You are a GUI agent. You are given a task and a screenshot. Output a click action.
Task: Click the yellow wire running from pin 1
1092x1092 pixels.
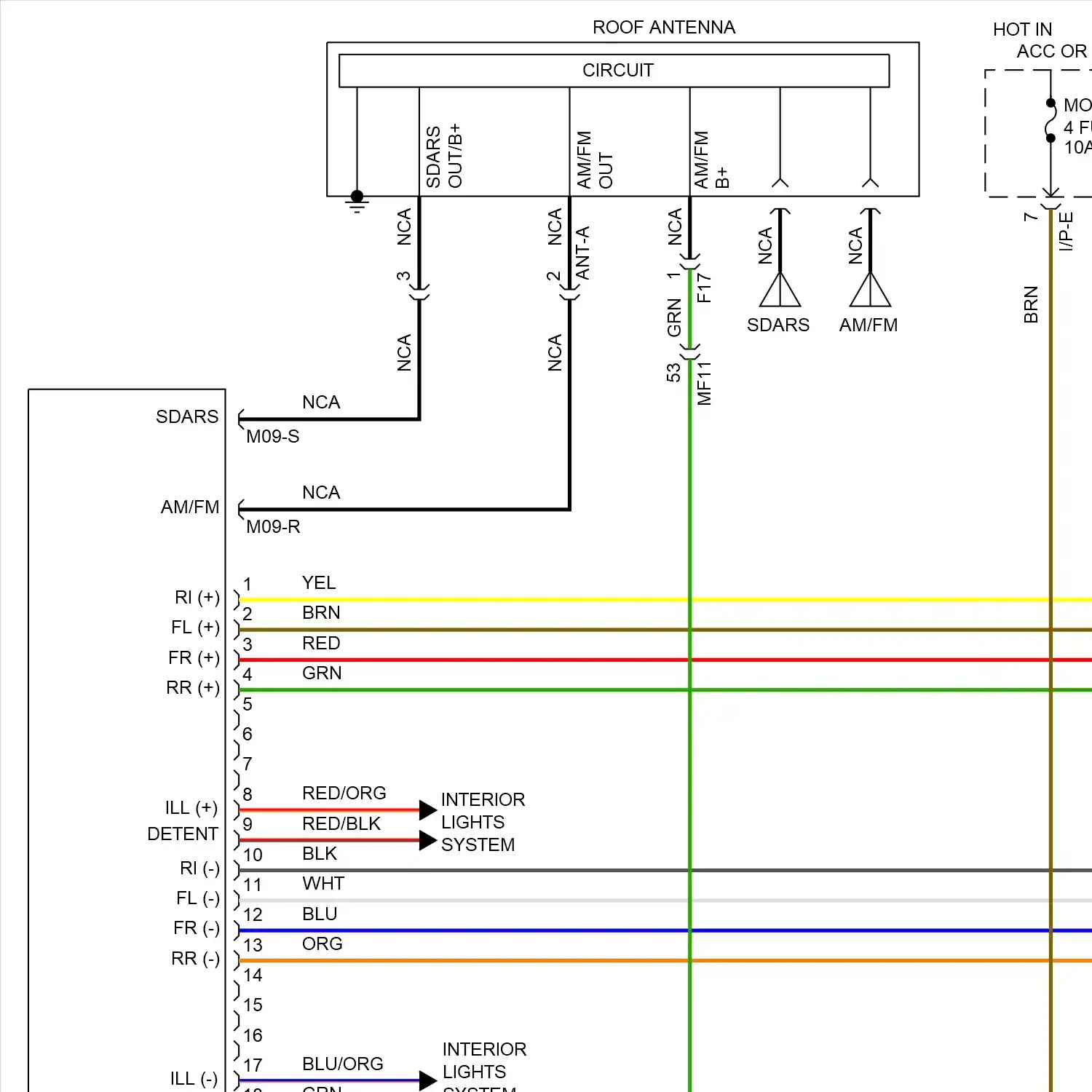click(665, 600)
